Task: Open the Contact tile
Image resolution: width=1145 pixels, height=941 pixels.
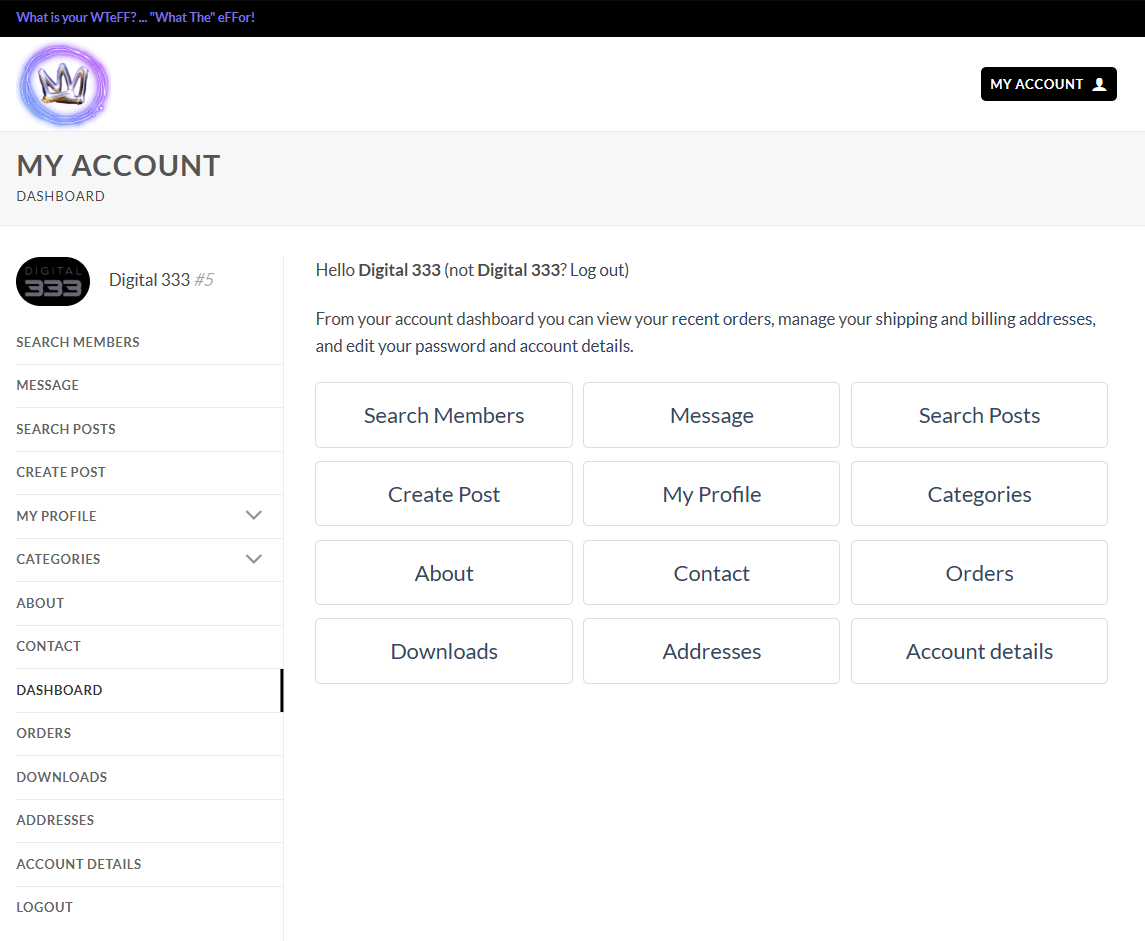Action: tap(711, 572)
